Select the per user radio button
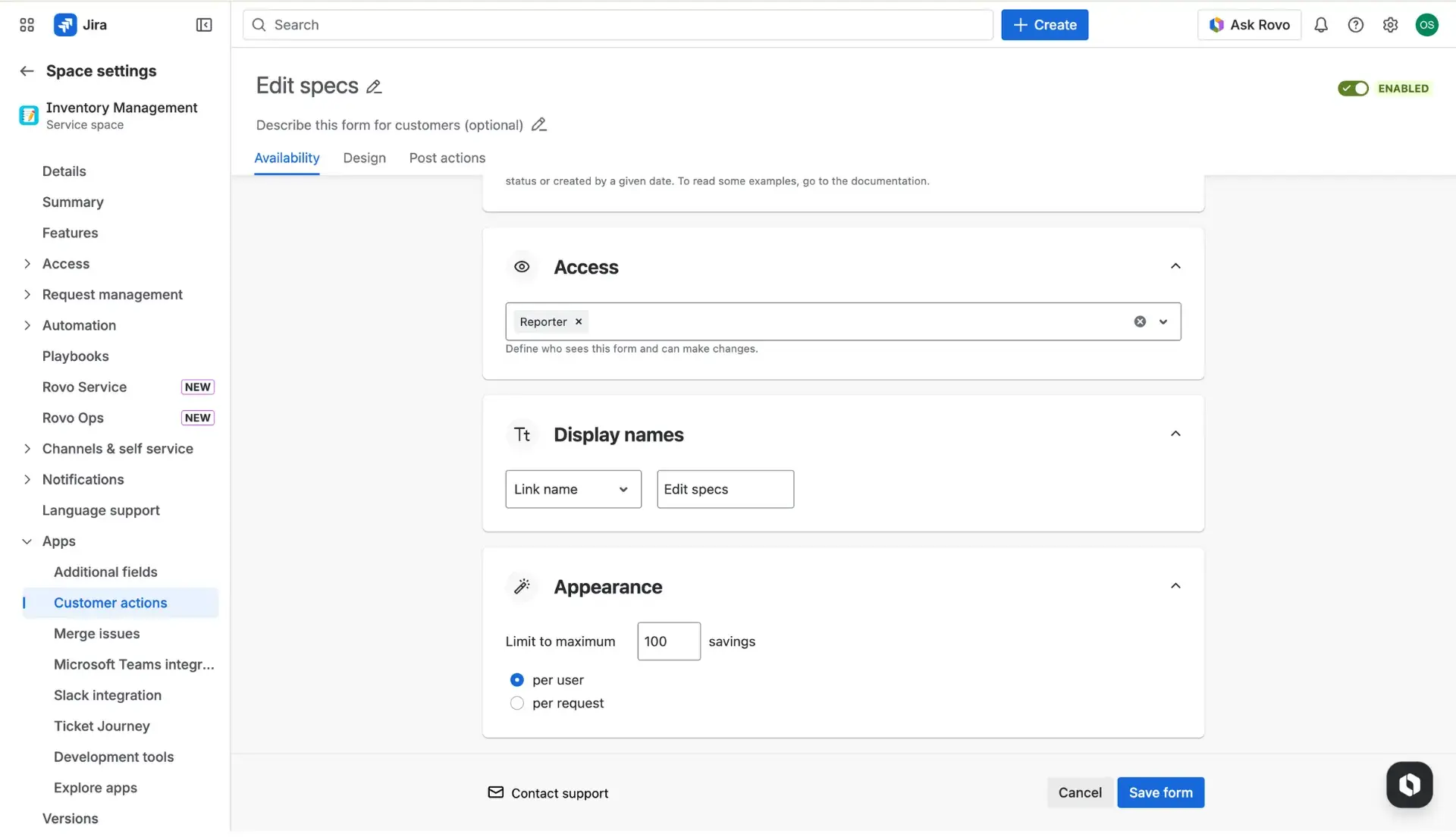The image size is (1456, 837). pos(517,679)
